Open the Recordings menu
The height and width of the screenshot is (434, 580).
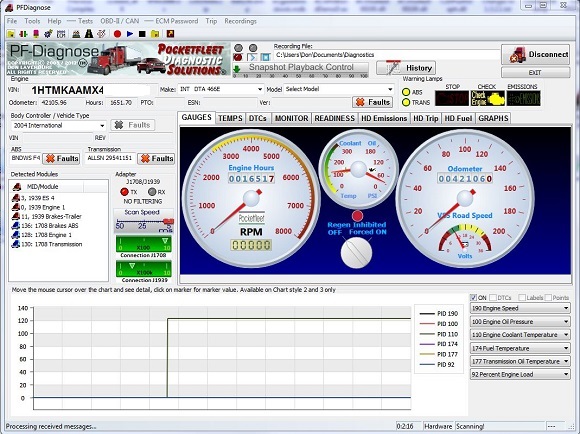point(240,21)
